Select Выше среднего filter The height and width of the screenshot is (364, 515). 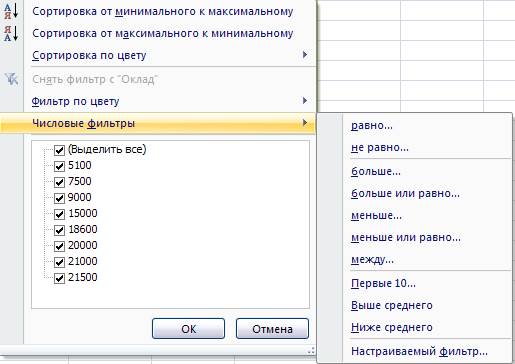[x=392, y=305]
